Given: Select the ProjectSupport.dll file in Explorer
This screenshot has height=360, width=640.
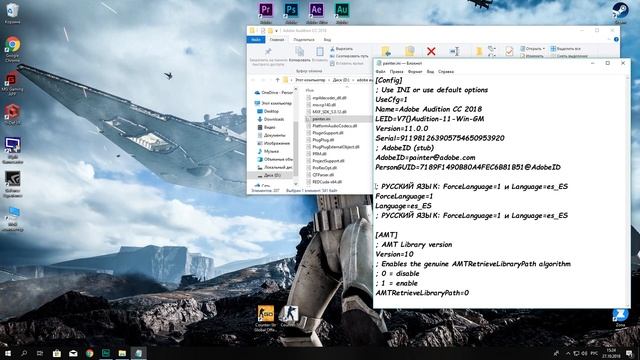Looking at the screenshot, I should pyautogui.click(x=325, y=161).
